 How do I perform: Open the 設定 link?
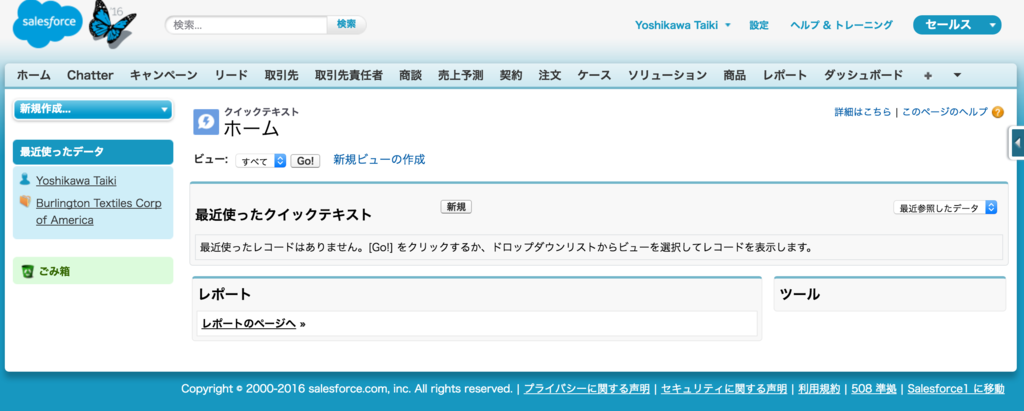759,25
